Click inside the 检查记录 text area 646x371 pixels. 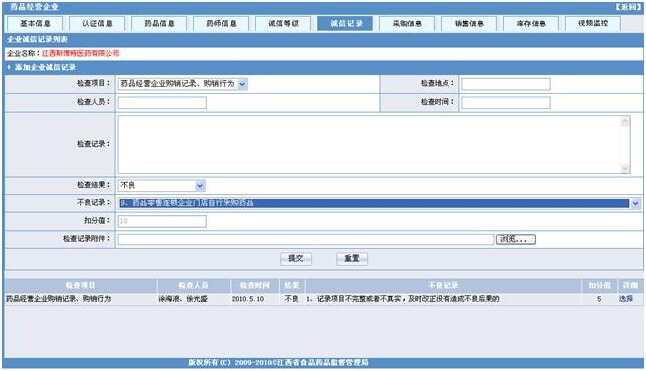click(369, 144)
